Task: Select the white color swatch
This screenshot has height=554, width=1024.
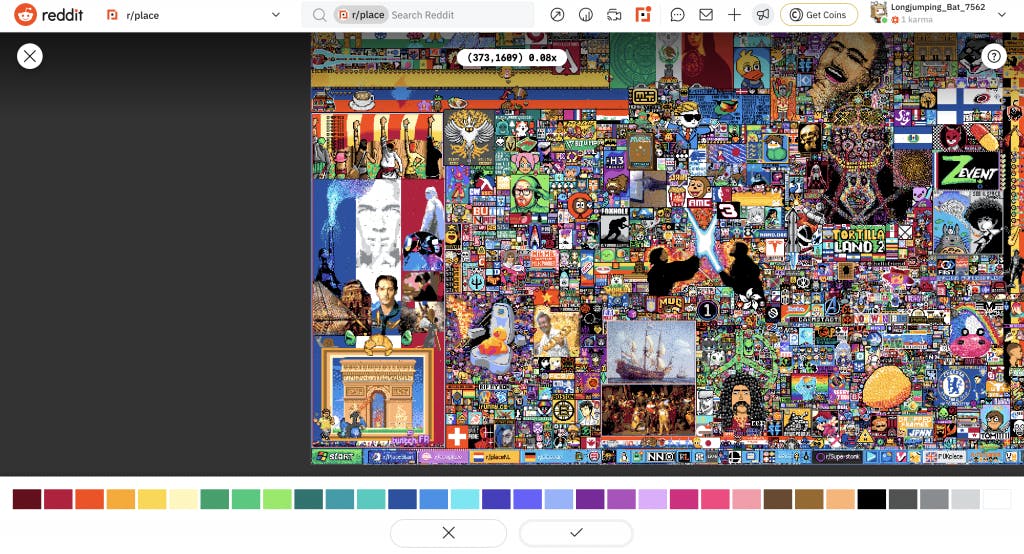Action: (x=997, y=499)
